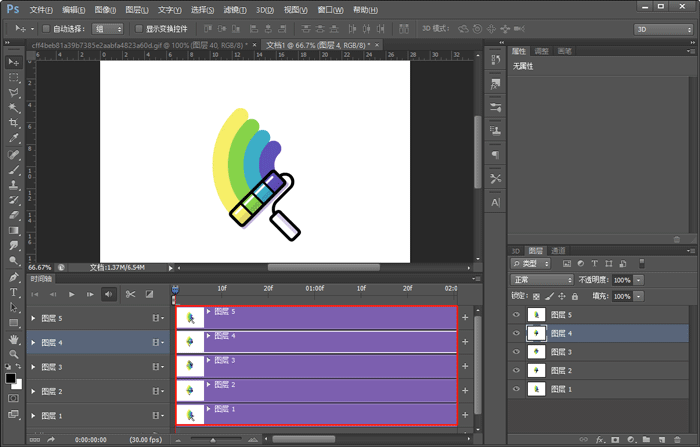700x447 pixels.
Task: Select the Move tool in toolbox
Action: pos(13,62)
